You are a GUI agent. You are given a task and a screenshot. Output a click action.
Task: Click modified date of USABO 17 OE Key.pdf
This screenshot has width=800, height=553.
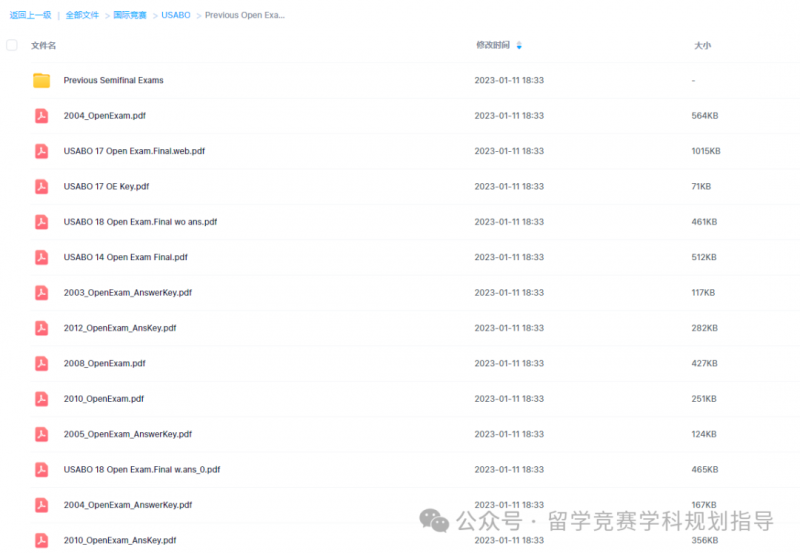(x=509, y=187)
